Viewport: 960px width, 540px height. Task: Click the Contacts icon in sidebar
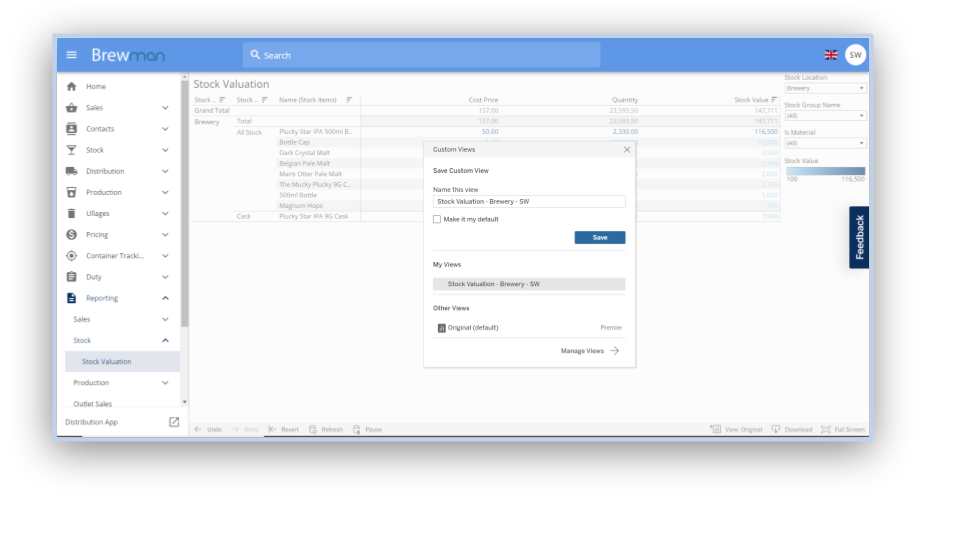[x=72, y=129]
